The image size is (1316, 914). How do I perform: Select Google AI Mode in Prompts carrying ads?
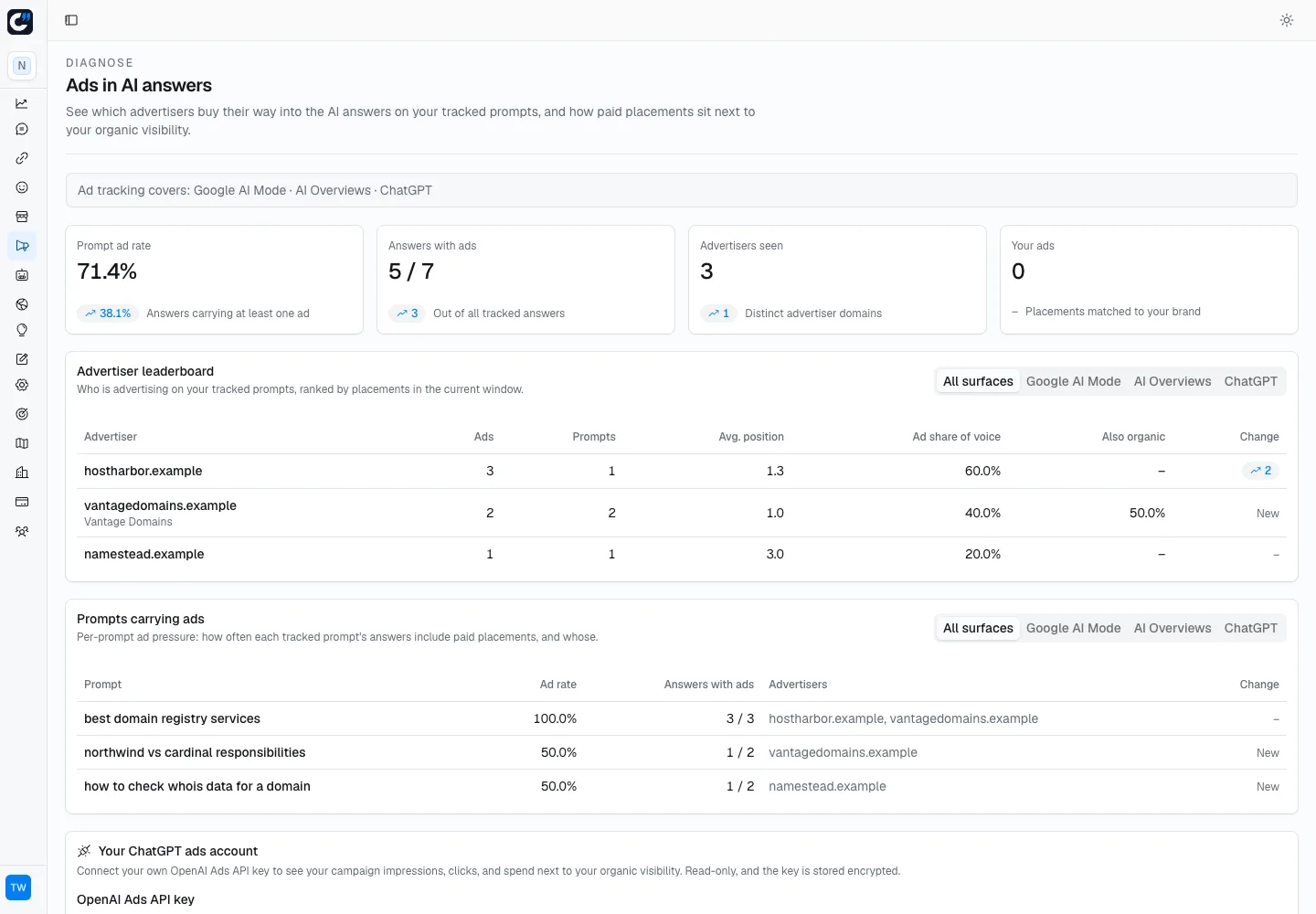(x=1073, y=628)
